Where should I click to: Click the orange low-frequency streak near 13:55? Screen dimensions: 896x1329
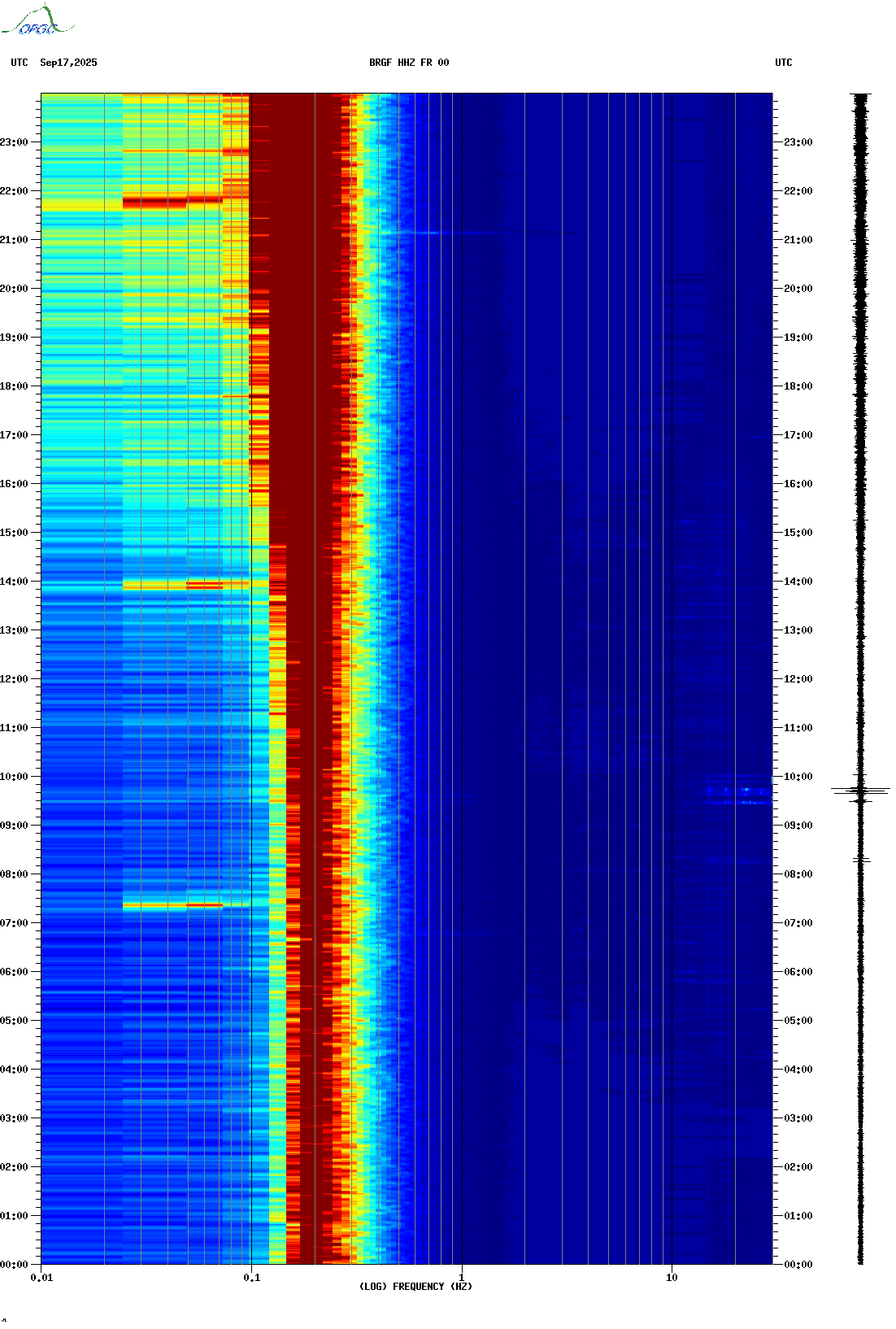185,584
